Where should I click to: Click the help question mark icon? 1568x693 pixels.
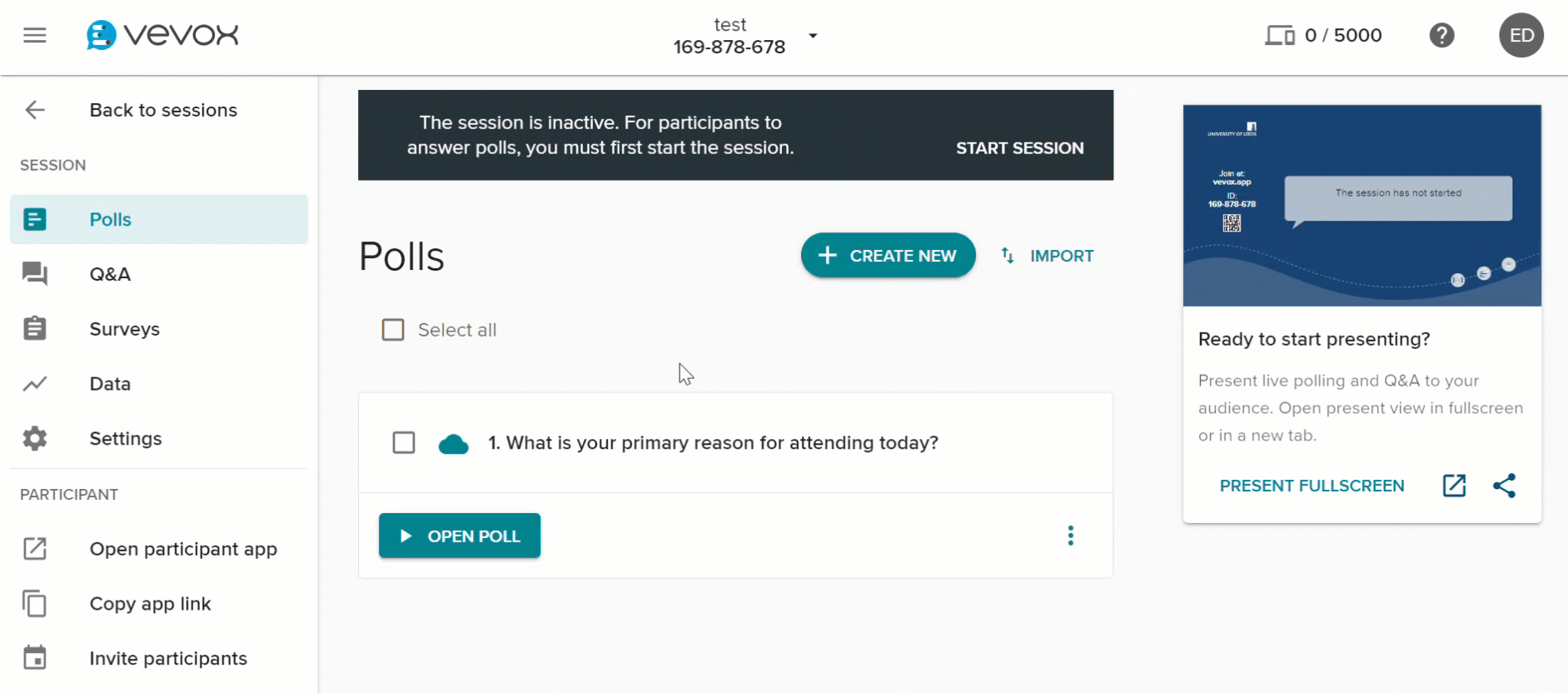(1441, 35)
